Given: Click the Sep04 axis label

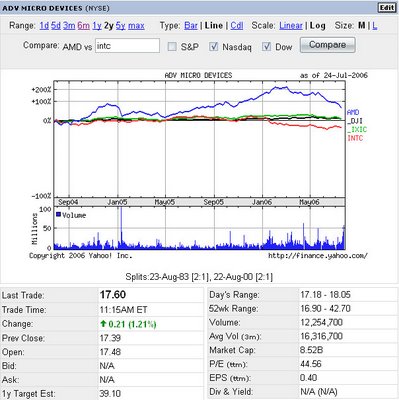Looking at the screenshot, I should point(68,202).
